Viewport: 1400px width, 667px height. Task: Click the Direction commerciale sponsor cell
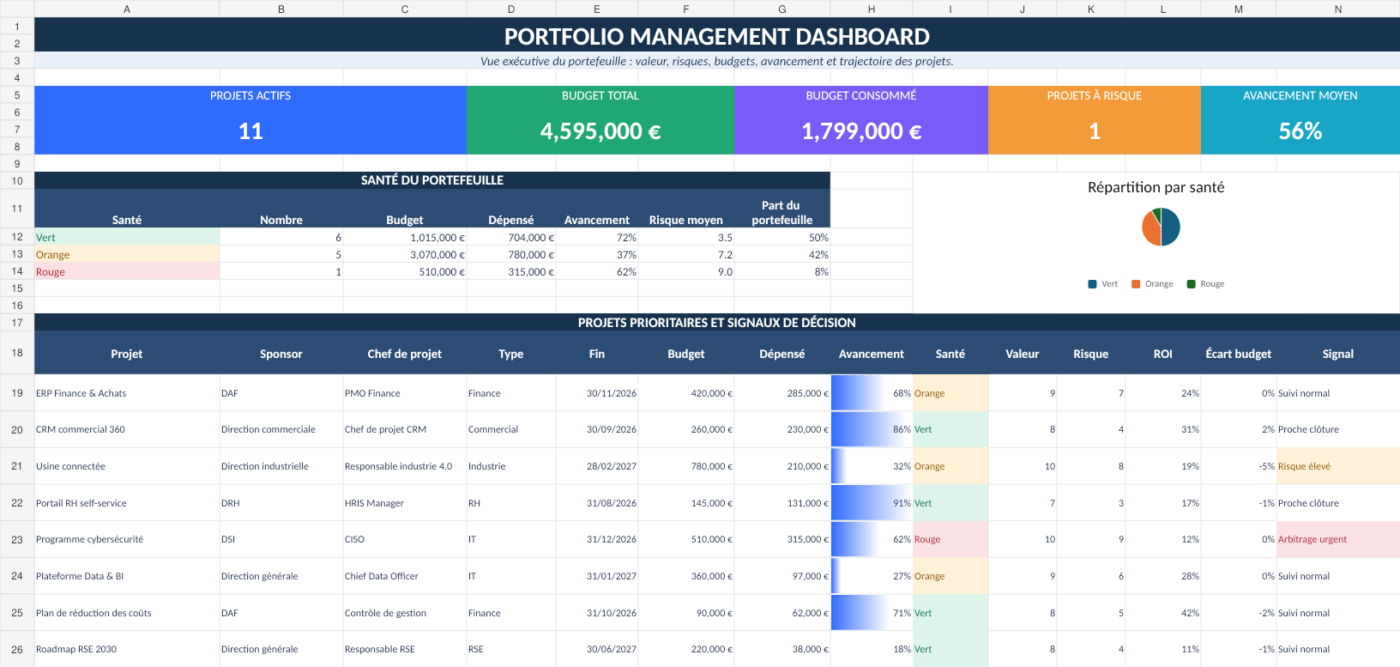click(281, 429)
